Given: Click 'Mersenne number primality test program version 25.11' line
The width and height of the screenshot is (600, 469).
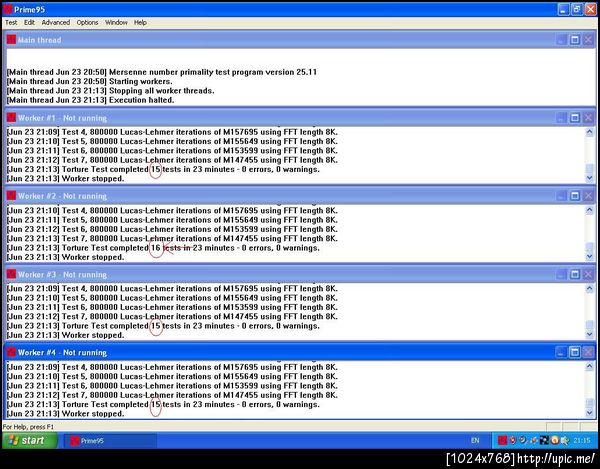Looking at the screenshot, I should tap(162, 72).
